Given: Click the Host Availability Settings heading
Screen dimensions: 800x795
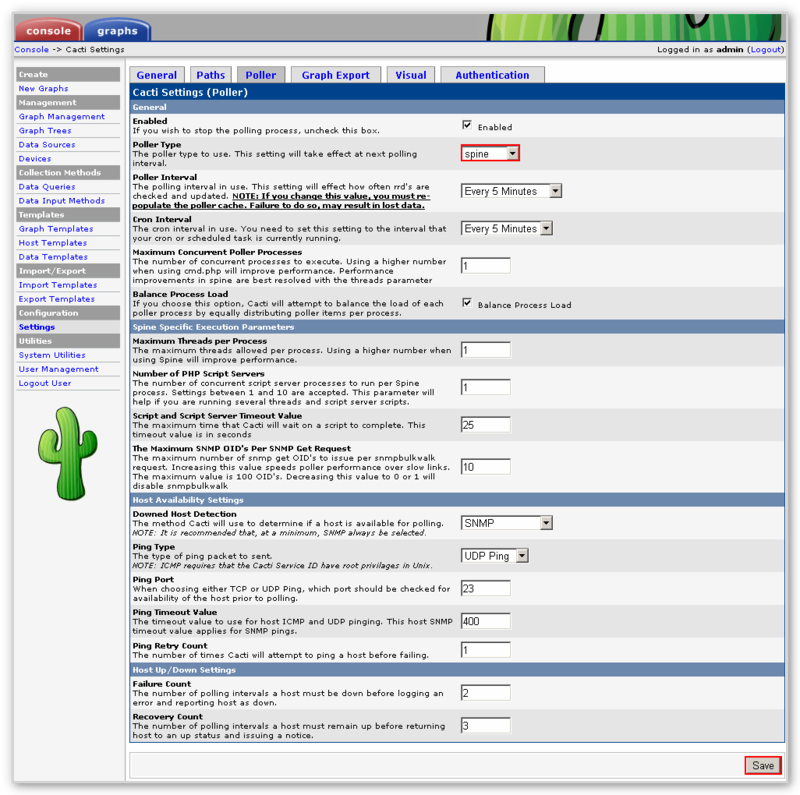Looking at the screenshot, I should tap(188, 500).
